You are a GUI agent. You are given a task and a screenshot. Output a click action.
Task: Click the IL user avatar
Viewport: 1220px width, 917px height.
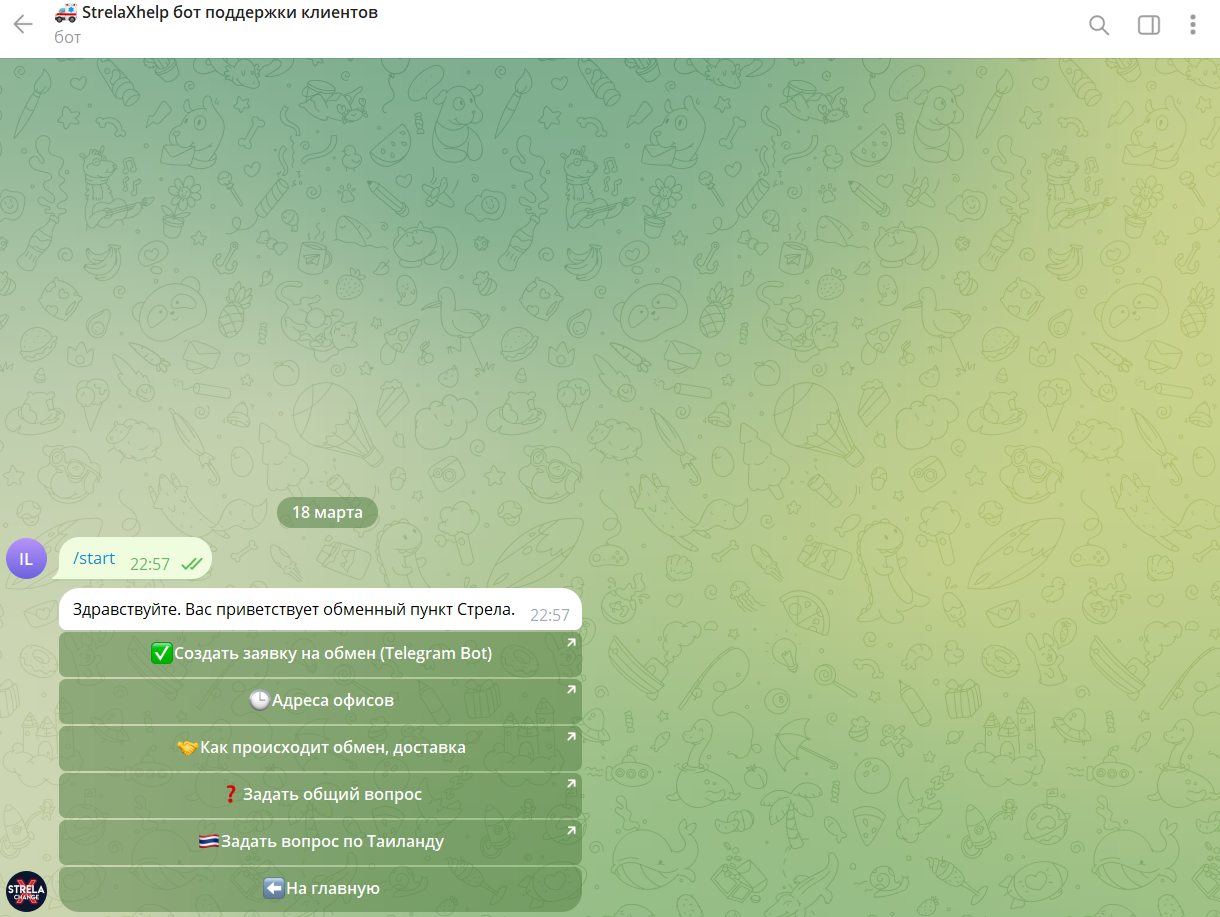26,559
